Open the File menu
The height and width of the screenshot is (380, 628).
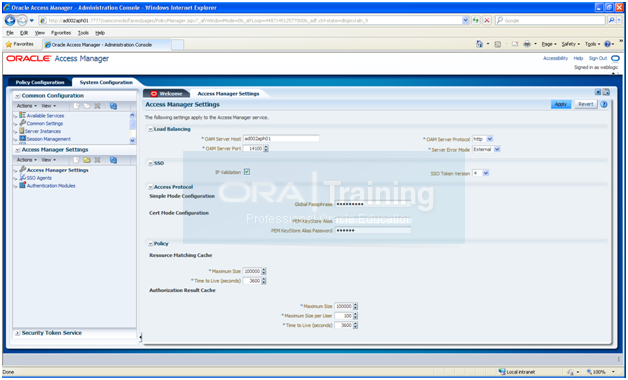tap(10, 33)
